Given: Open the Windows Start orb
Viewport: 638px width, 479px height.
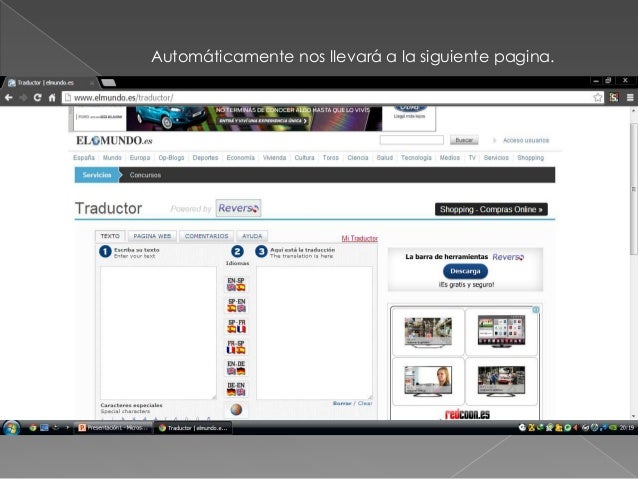Looking at the screenshot, I should [11, 428].
